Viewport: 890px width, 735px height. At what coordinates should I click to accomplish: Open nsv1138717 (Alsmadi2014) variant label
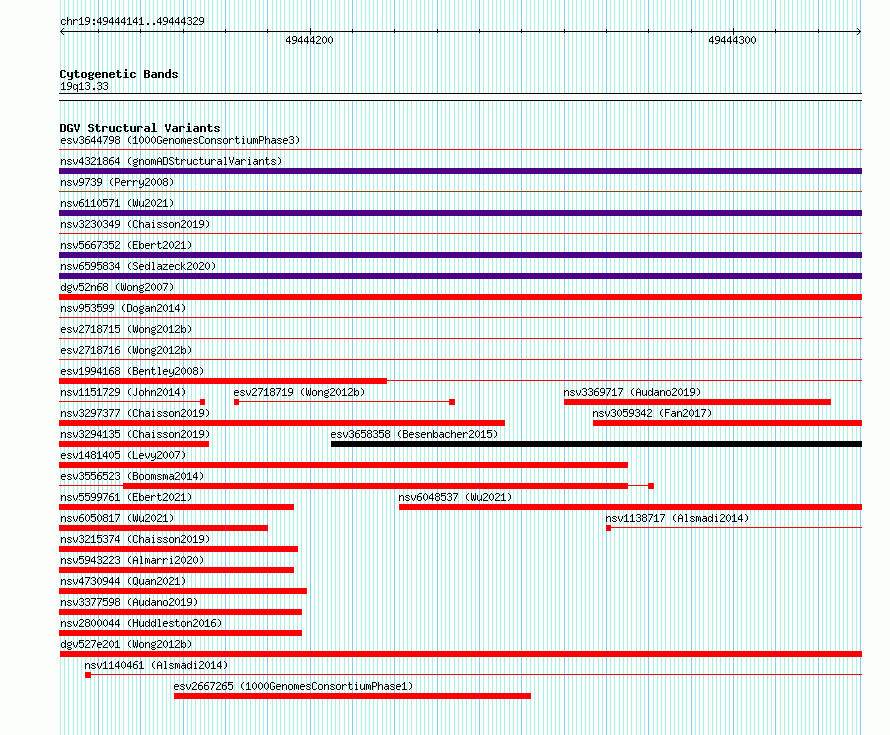pyautogui.click(x=677, y=518)
